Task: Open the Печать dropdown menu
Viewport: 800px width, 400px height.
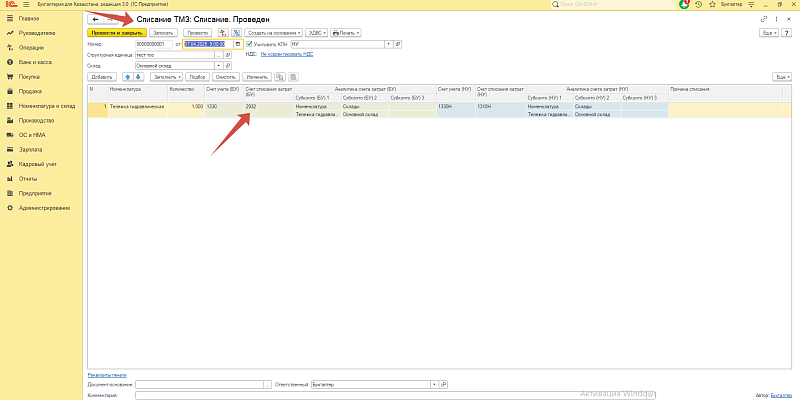Action: [x=346, y=33]
